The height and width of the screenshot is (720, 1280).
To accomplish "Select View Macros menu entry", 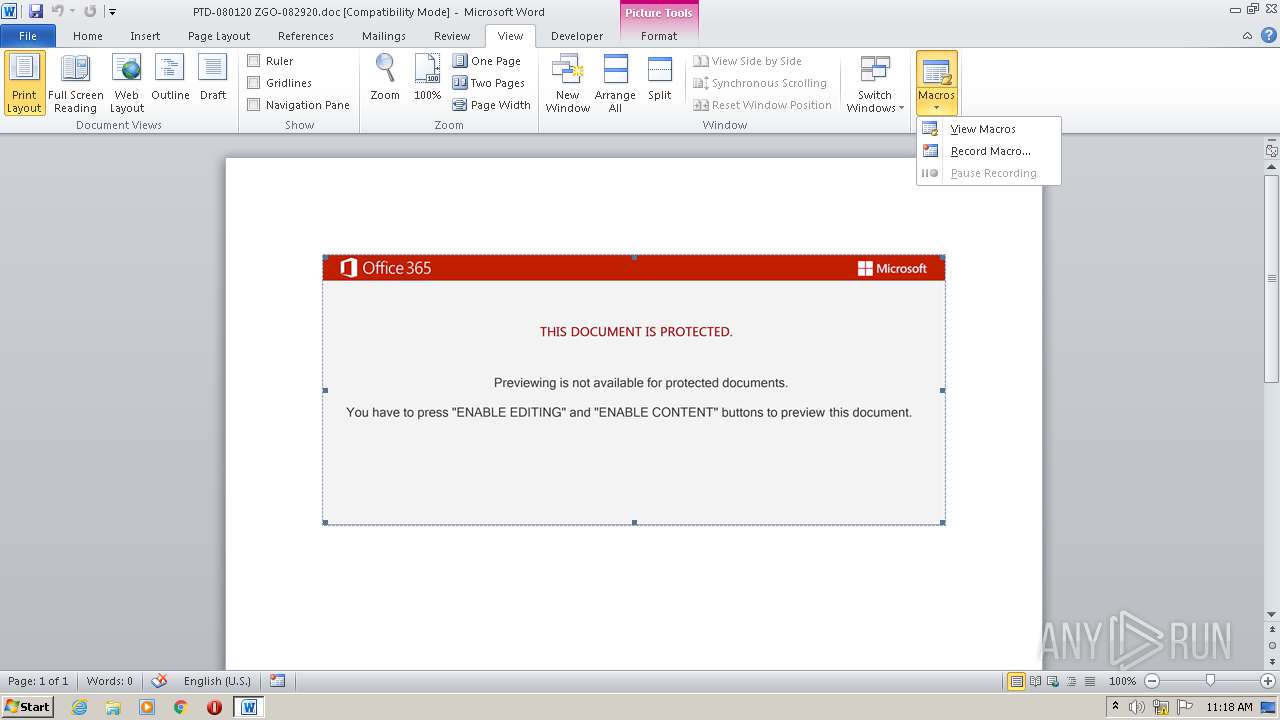I will coord(988,129).
